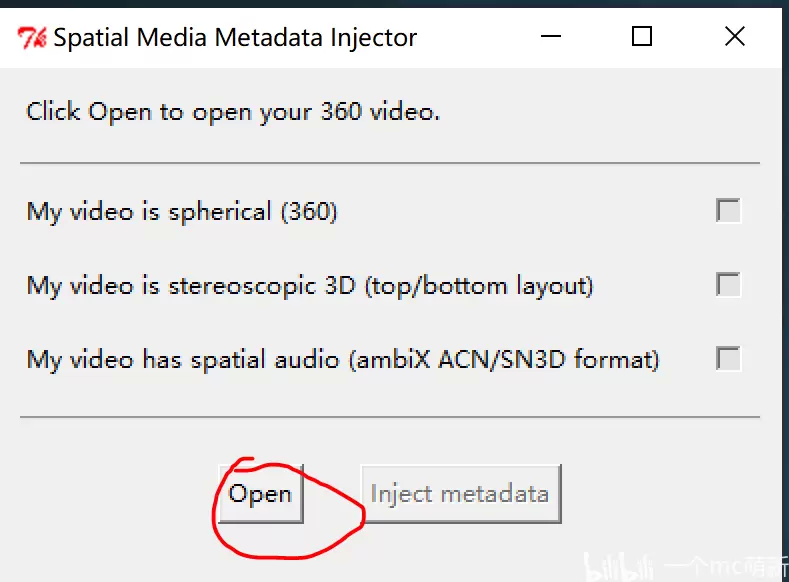The height and width of the screenshot is (582, 789).
Task: Minimize the Spatial Media Metadata Injector window
Action: click(550, 36)
